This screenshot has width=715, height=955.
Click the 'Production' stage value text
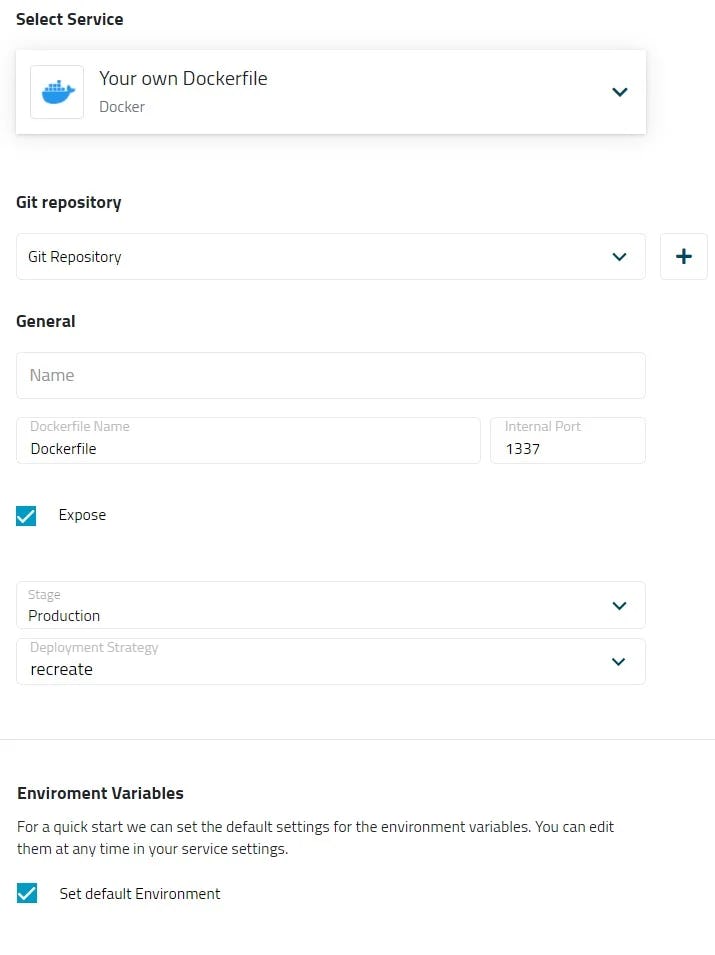coord(63,615)
